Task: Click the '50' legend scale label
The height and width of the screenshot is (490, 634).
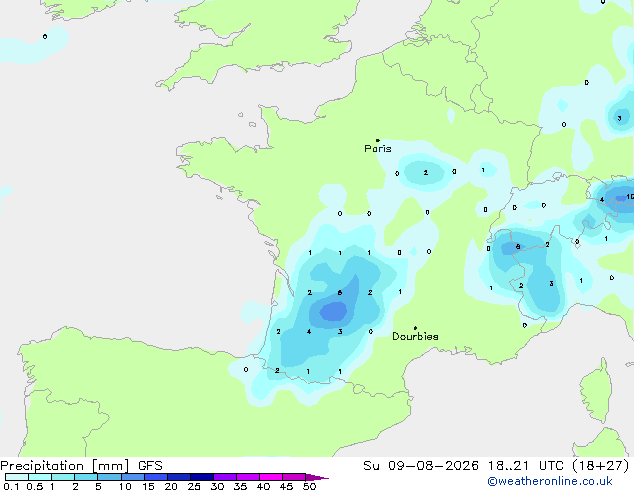Action: [309, 486]
